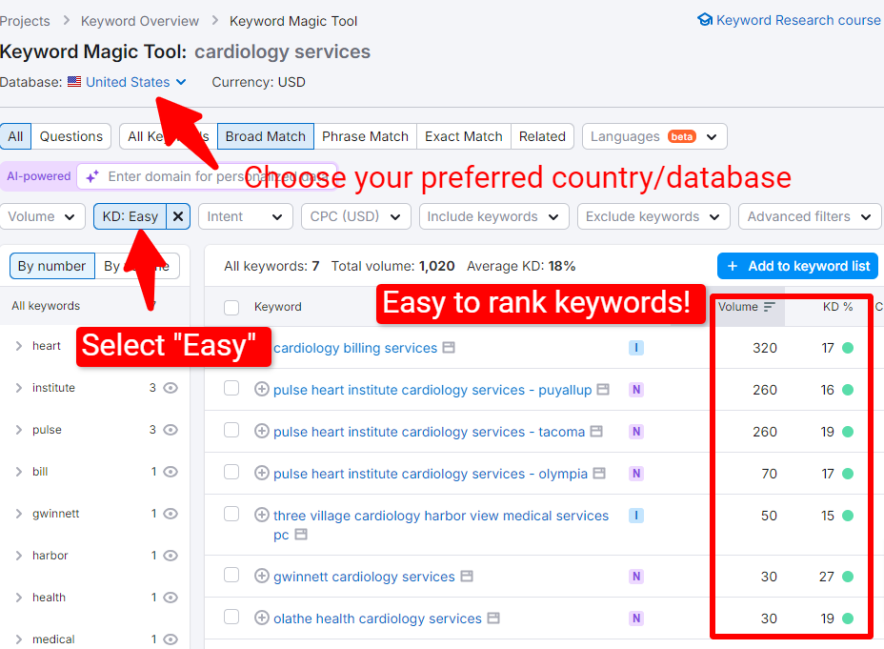Select the checkbox for pulse heart institute - olympia

point(232,472)
